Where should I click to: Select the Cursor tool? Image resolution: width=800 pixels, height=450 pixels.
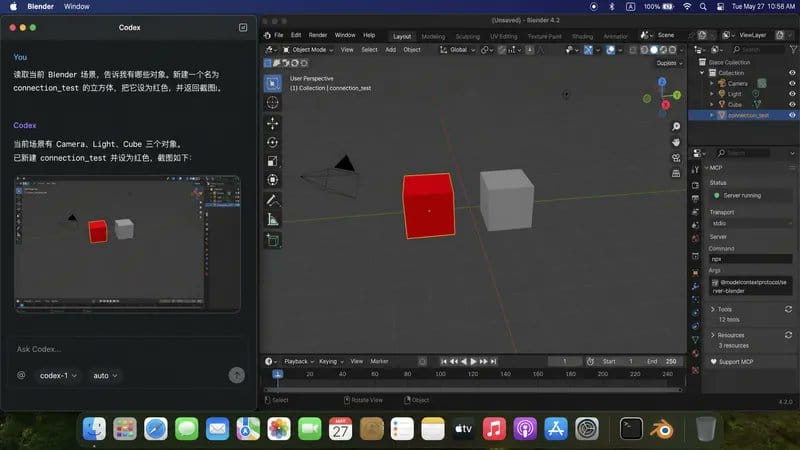[272, 103]
